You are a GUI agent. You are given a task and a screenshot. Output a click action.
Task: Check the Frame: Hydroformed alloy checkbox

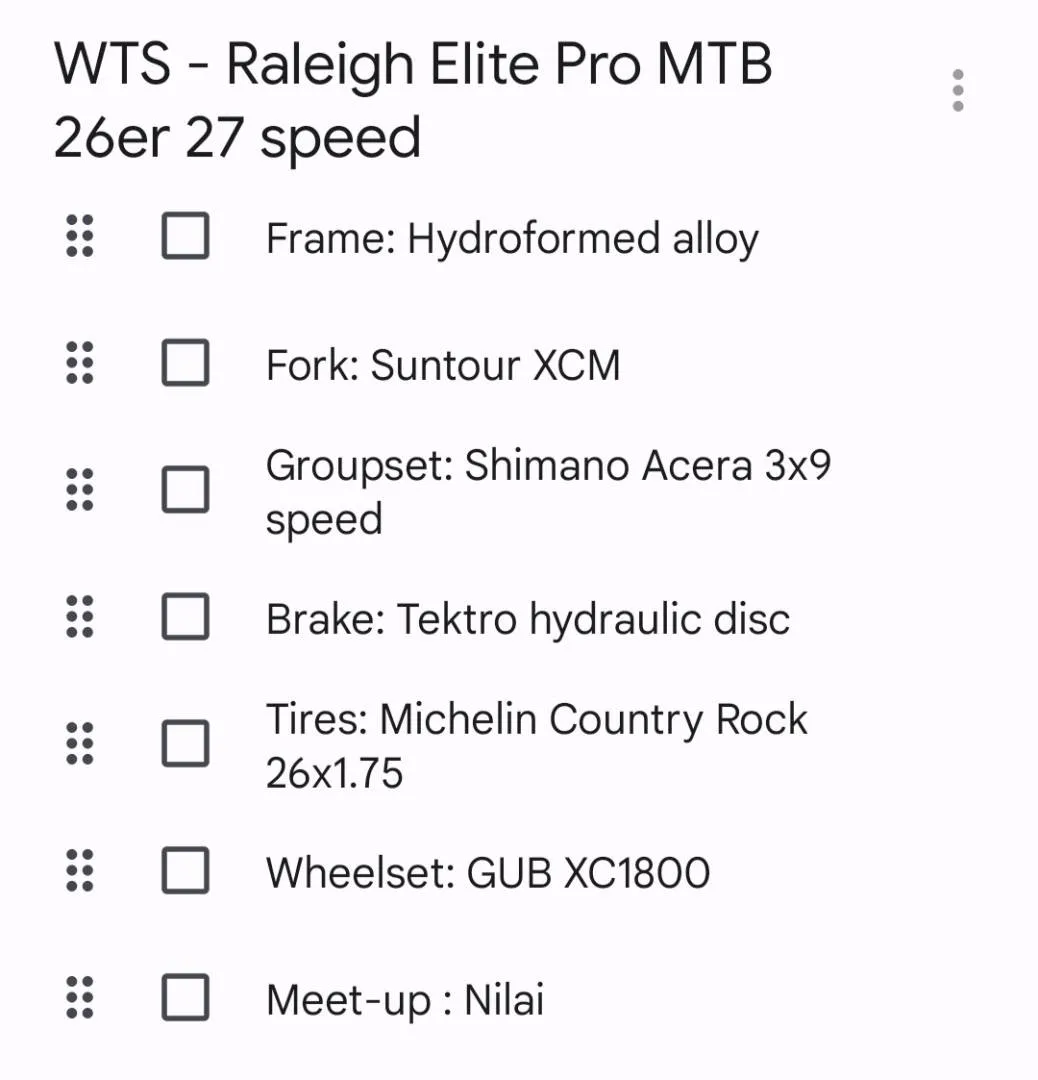[x=185, y=237]
